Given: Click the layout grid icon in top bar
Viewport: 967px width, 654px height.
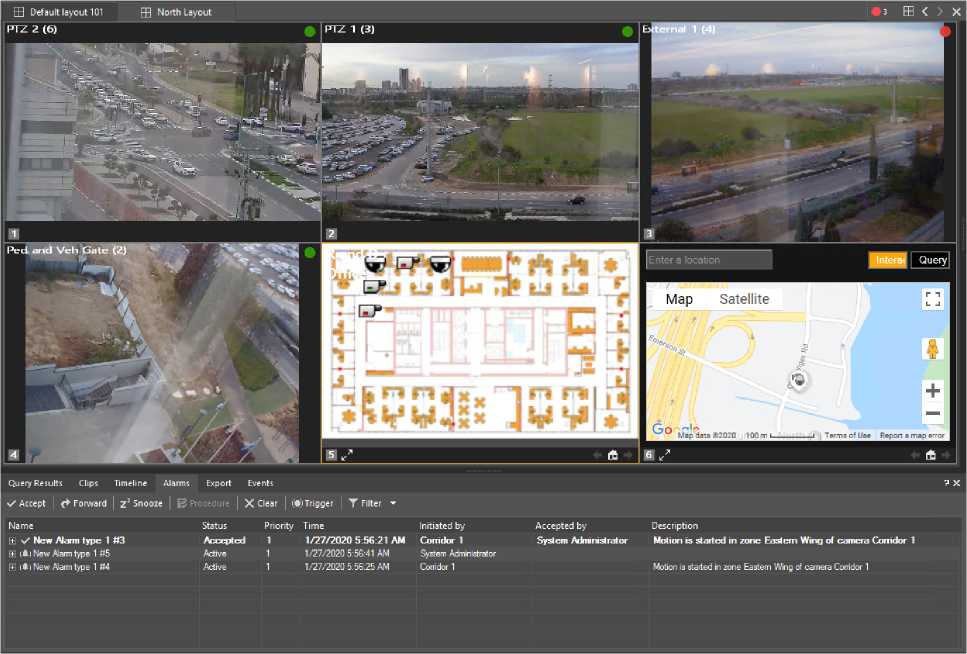Looking at the screenshot, I should (908, 12).
